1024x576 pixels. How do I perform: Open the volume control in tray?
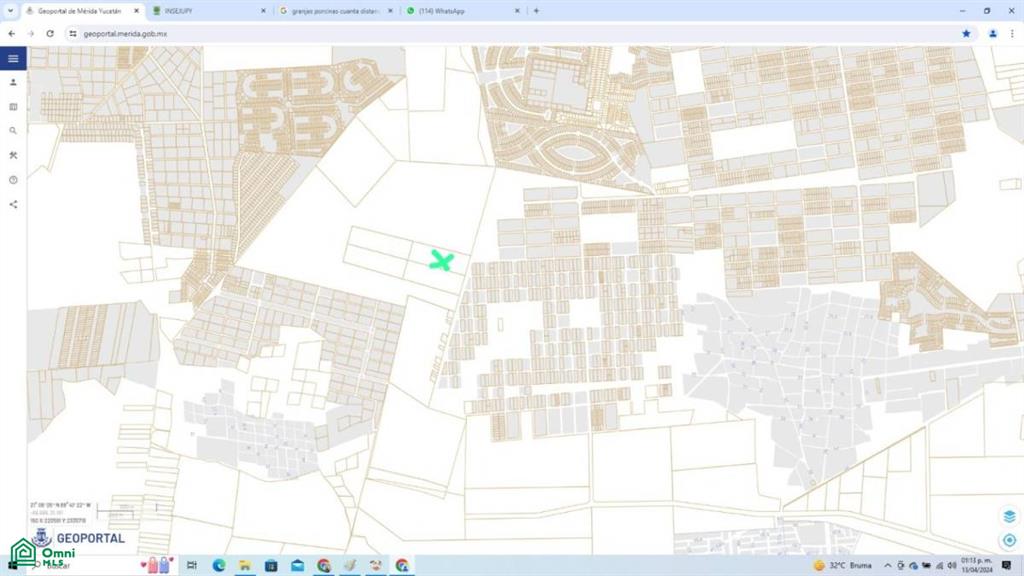tap(952, 566)
